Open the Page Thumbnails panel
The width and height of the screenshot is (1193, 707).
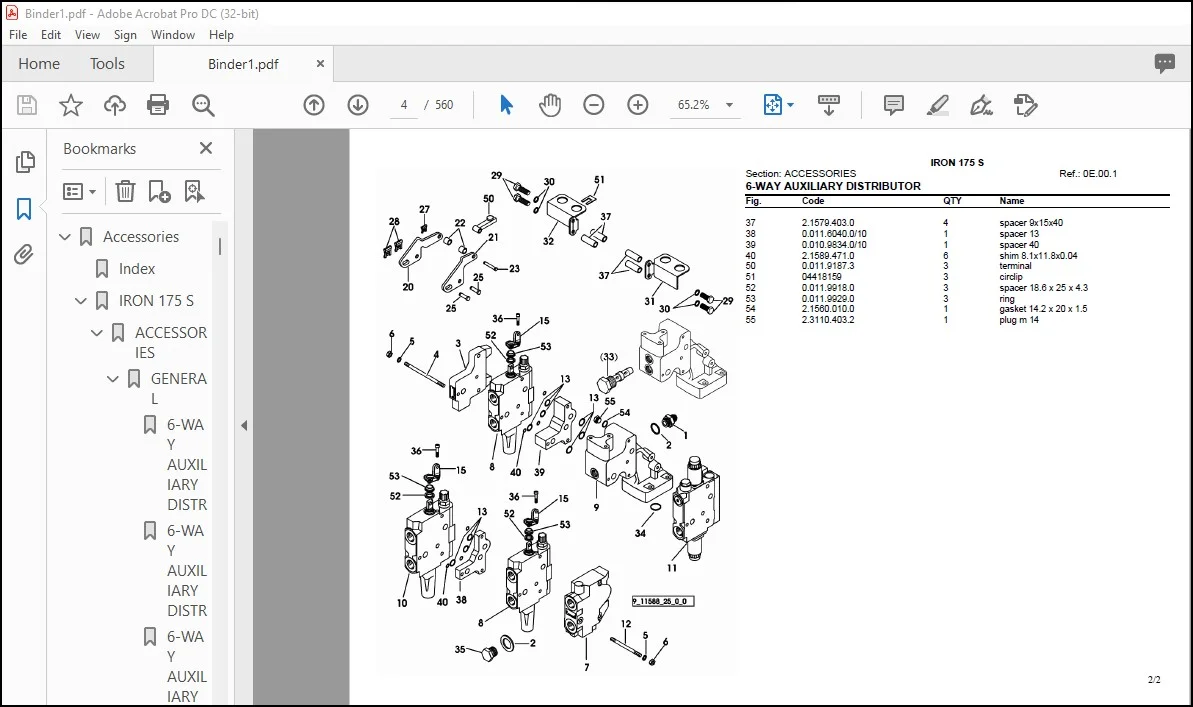[x=25, y=161]
